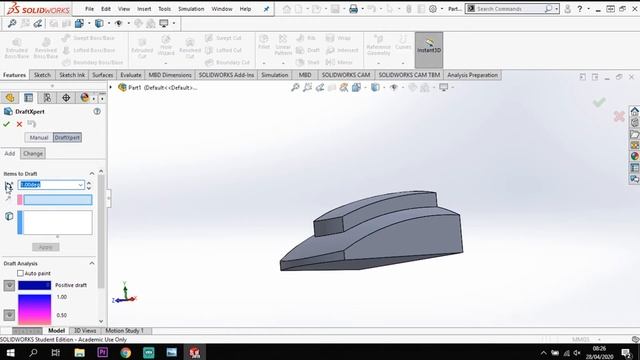Click the draft angle value field

[51, 185]
